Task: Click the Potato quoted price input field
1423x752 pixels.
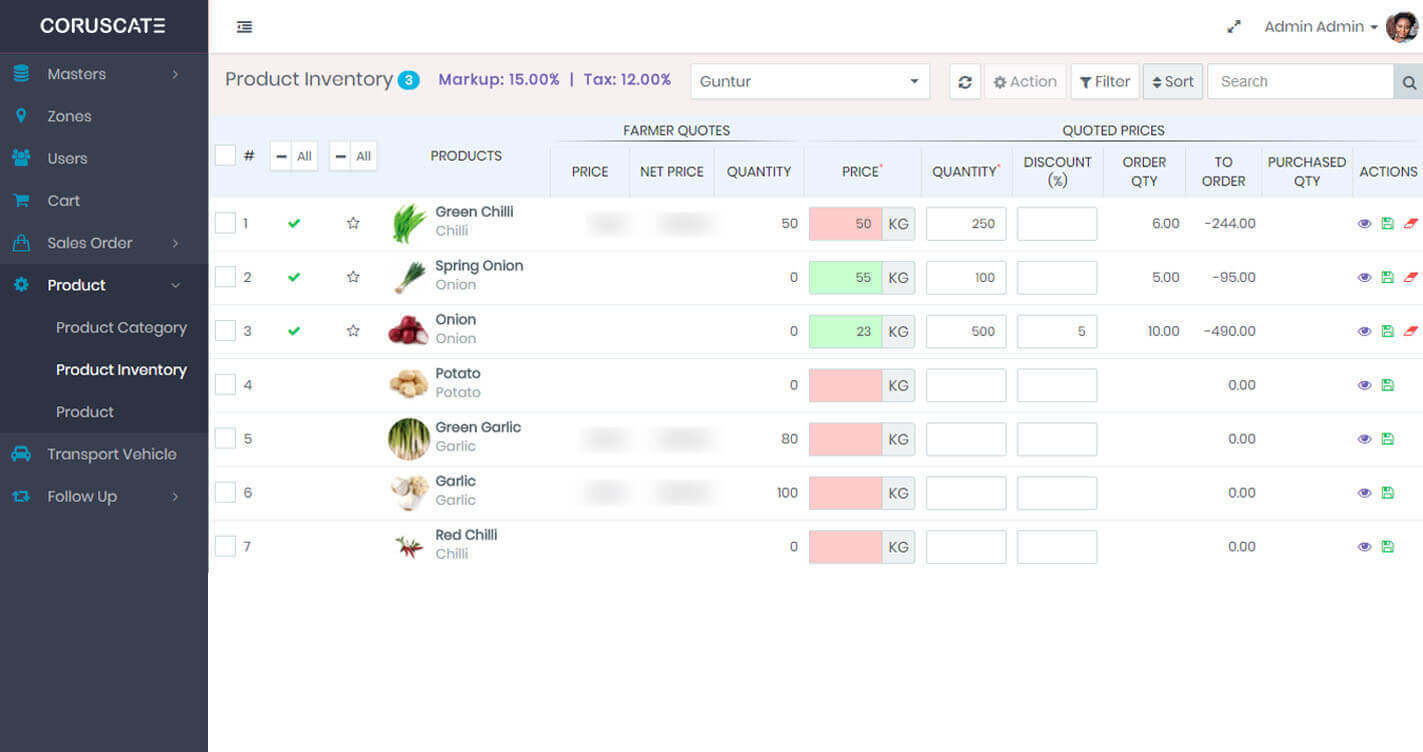Action: coord(845,385)
